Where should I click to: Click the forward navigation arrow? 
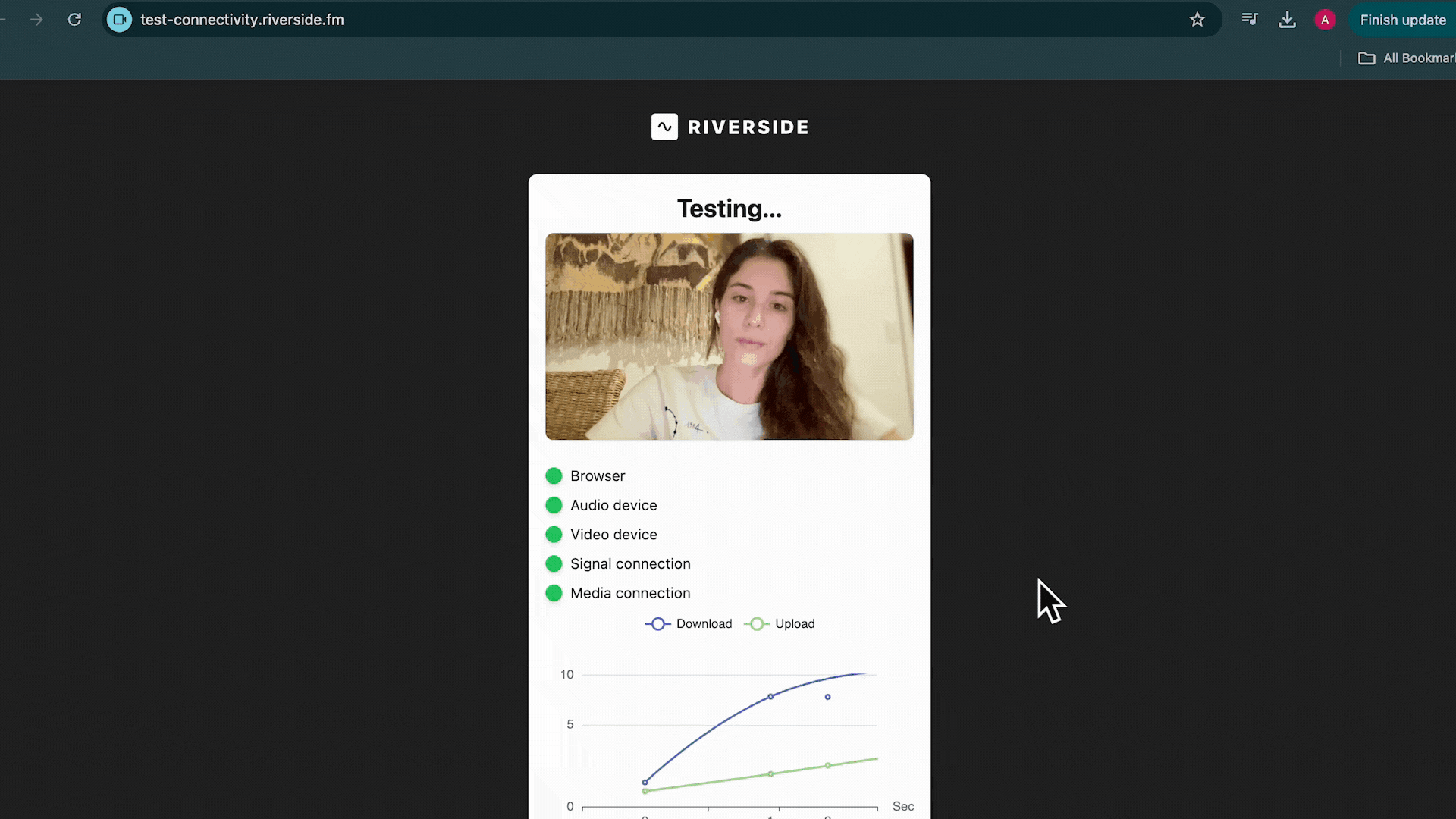36,20
